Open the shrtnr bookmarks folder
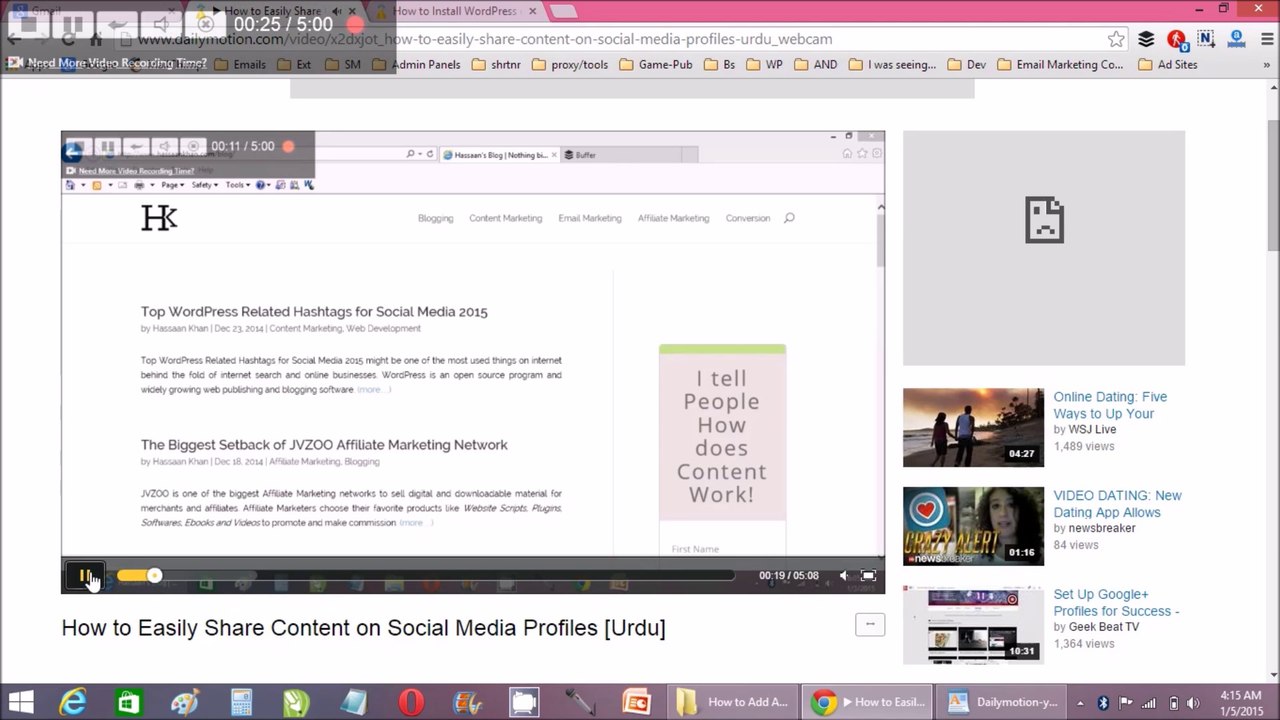Screen dimensions: 1280x720 click(496, 65)
